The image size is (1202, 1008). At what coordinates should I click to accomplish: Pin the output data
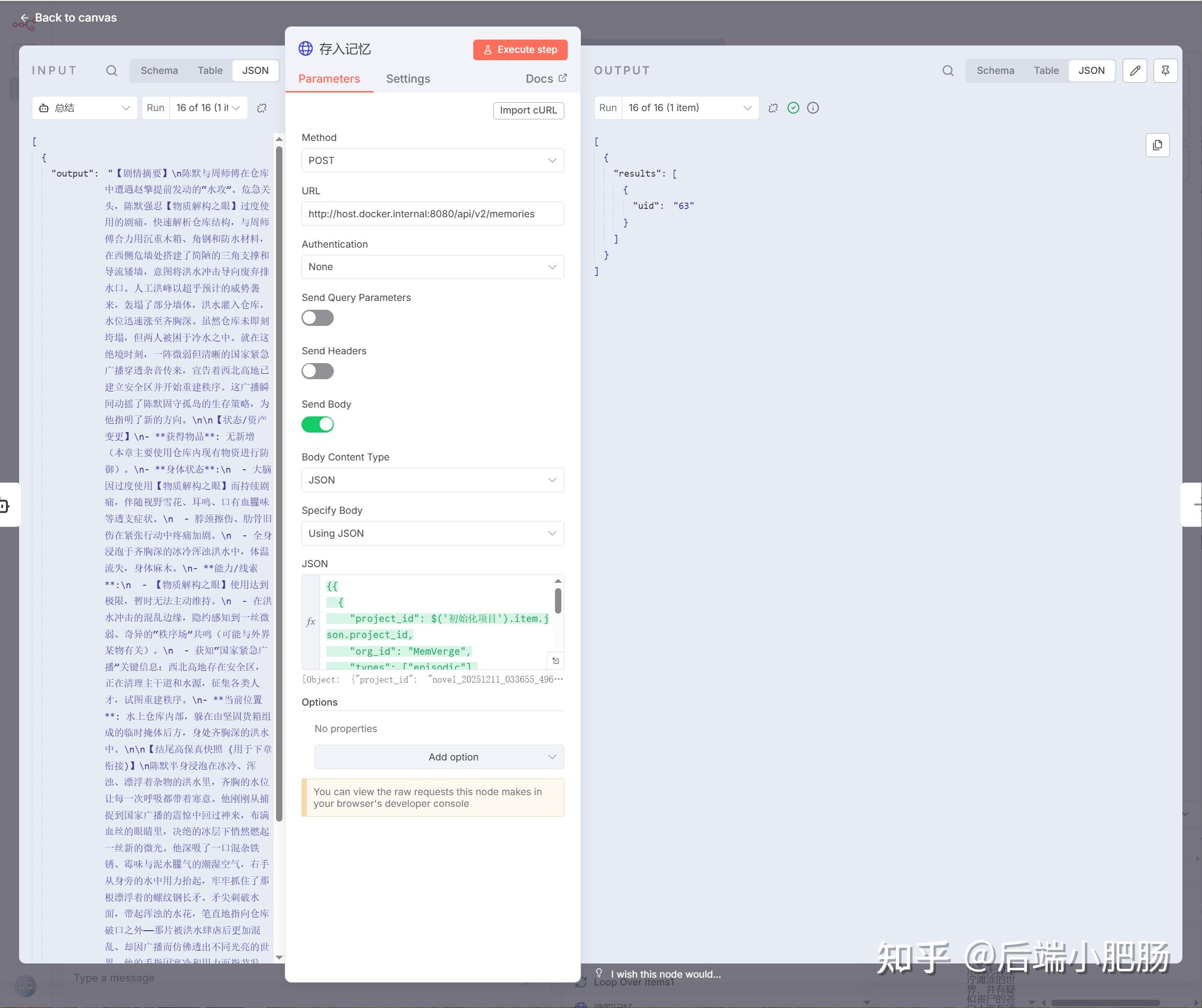[x=1165, y=70]
